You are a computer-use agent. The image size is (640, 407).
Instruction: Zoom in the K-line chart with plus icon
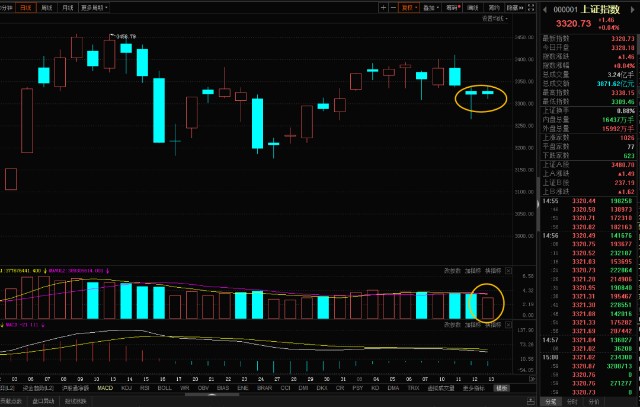coord(383,7)
